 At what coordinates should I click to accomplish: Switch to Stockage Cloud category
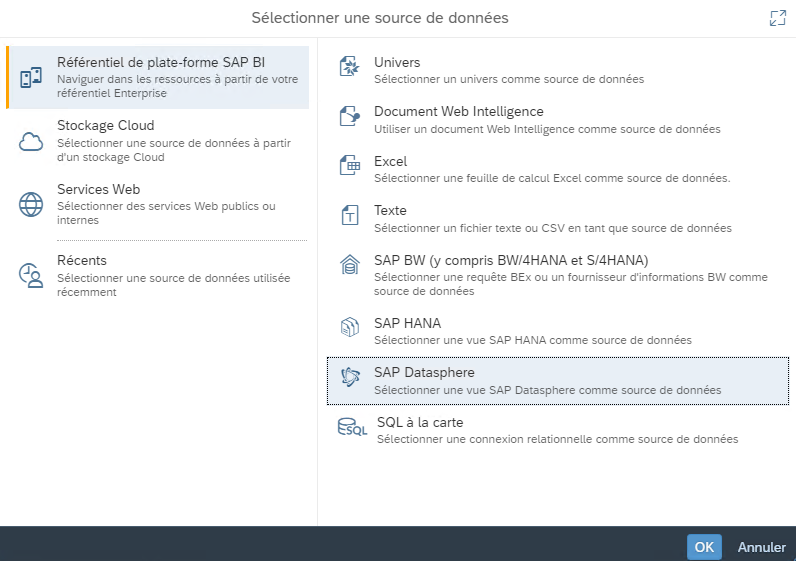pyautogui.click(x=105, y=126)
